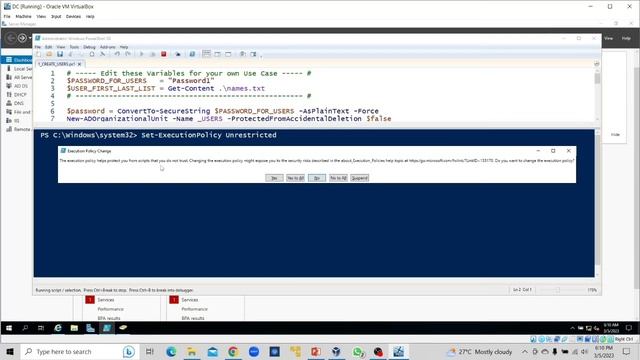Open the Tools menu in PowerShell ISE

click(74, 47)
